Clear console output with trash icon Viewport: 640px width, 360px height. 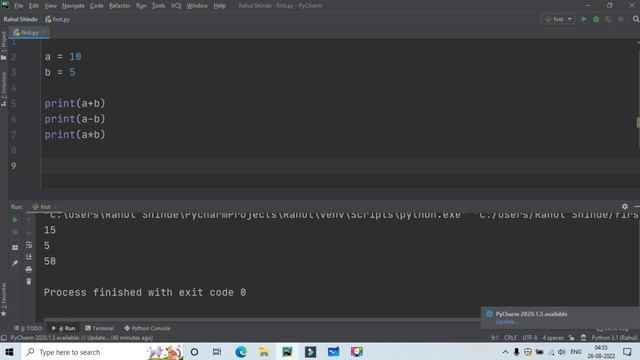click(29, 282)
